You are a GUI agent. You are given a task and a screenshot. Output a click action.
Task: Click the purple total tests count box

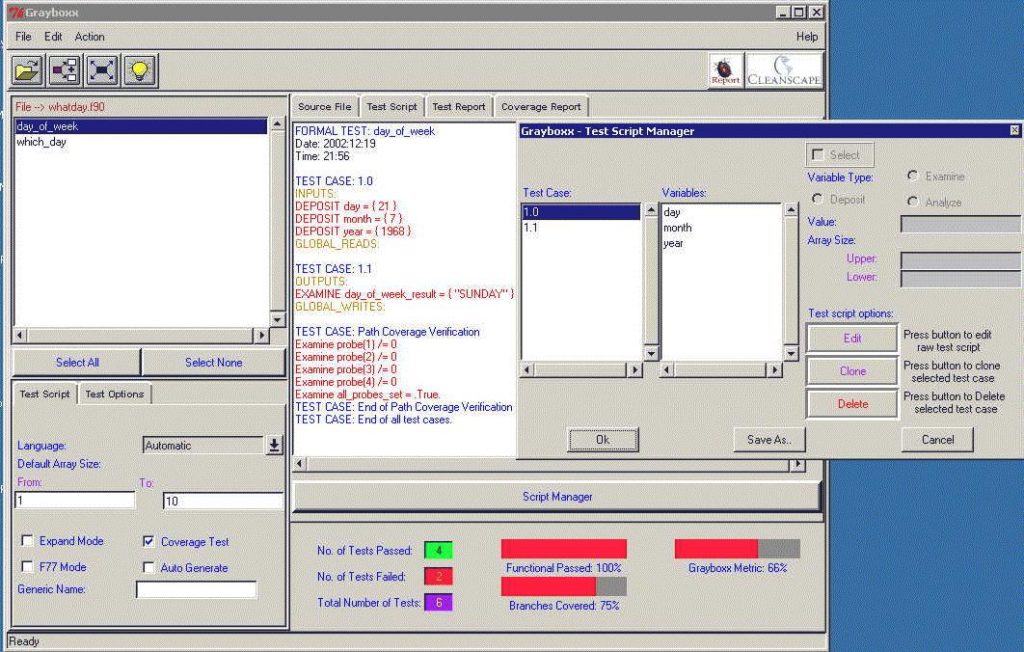pos(438,602)
